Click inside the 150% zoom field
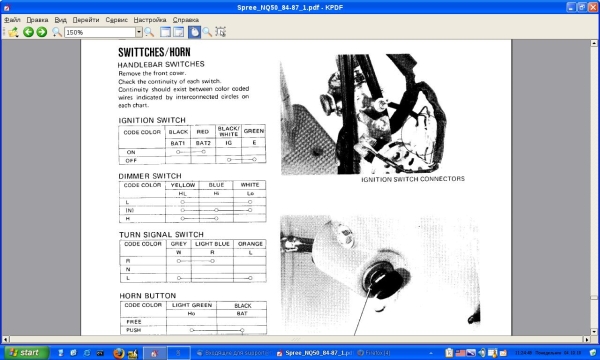This screenshot has height=360, width=600. coord(100,33)
